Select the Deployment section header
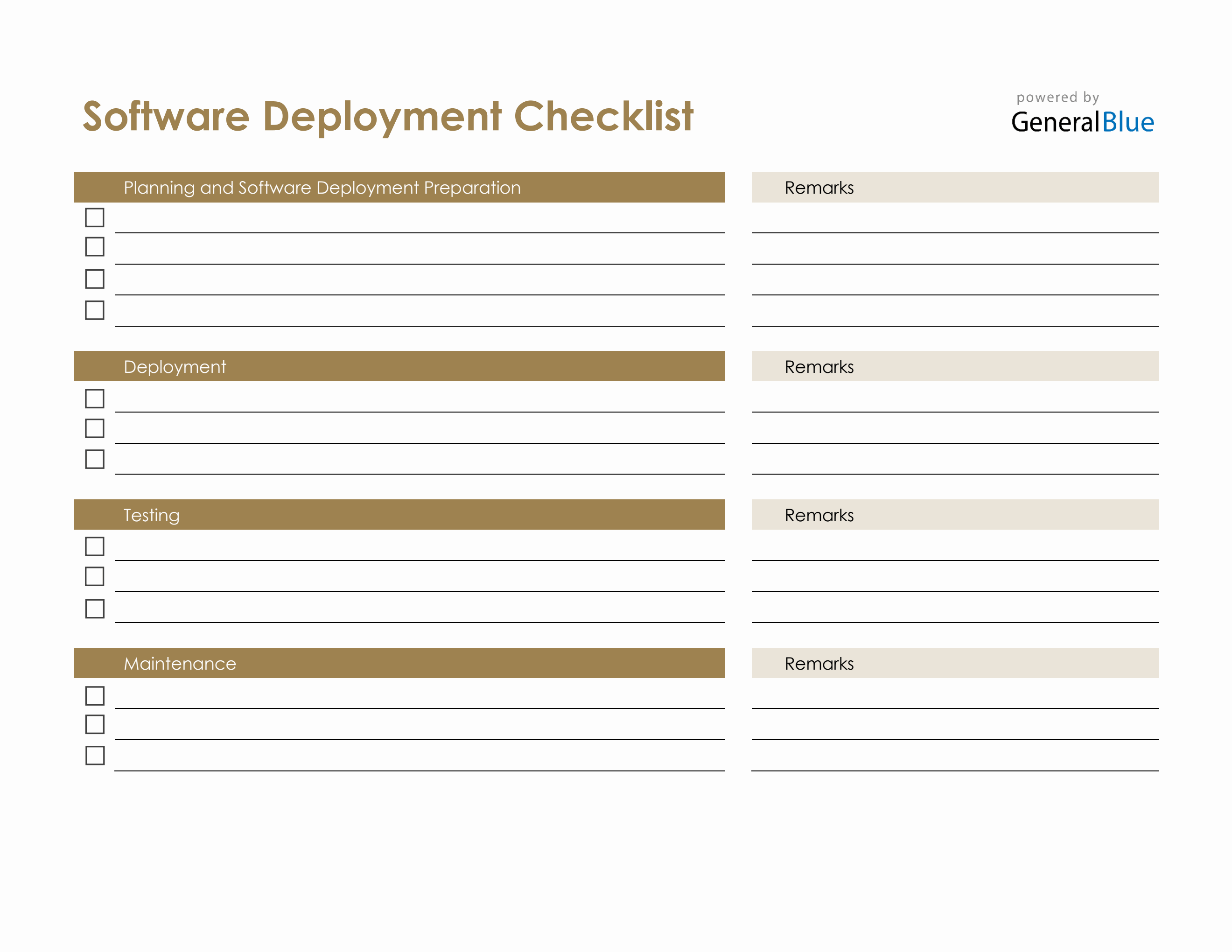 [x=175, y=366]
